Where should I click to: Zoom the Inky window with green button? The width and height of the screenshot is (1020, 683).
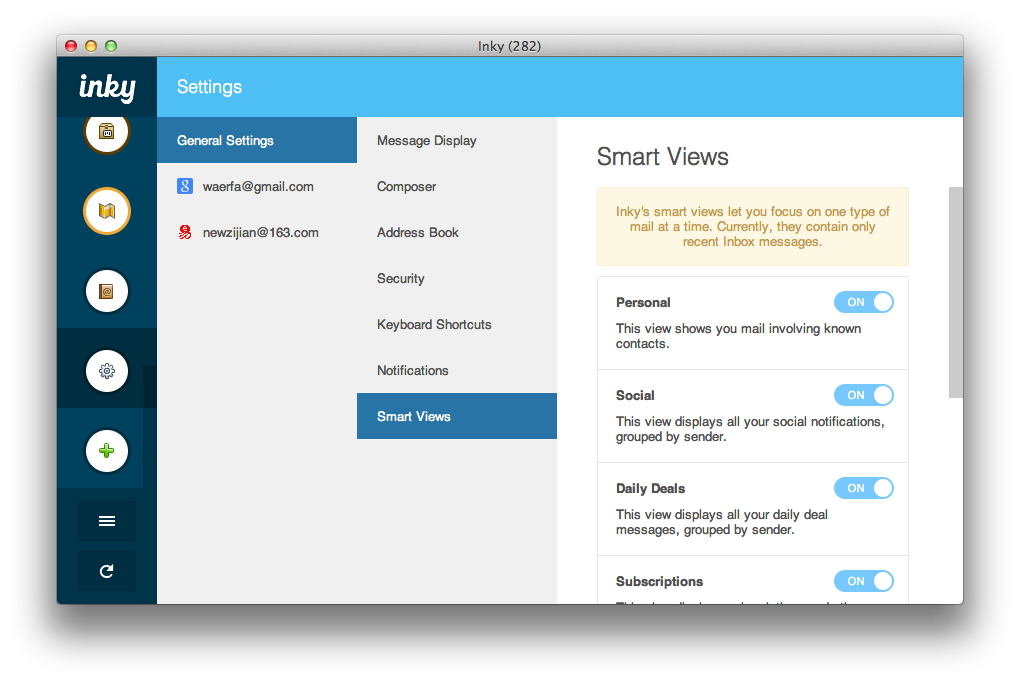coord(111,46)
